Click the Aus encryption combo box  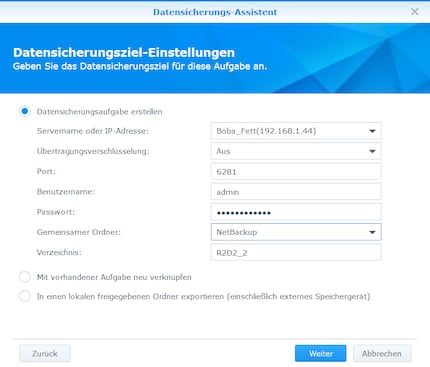(296, 151)
